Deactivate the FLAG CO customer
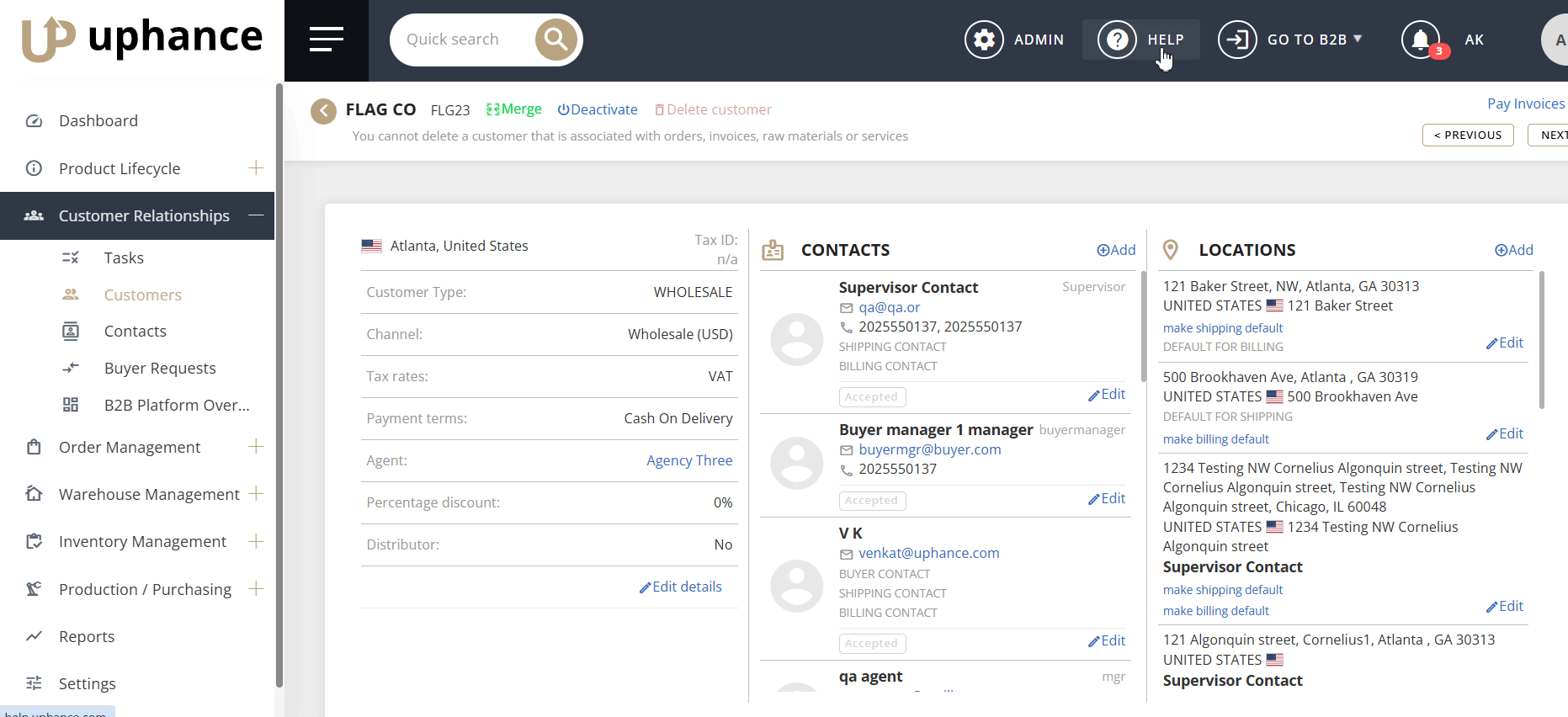This screenshot has height=717, width=1568. 598,109
